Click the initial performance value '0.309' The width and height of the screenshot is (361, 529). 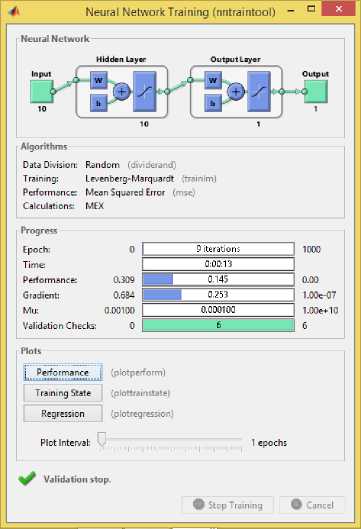click(124, 280)
